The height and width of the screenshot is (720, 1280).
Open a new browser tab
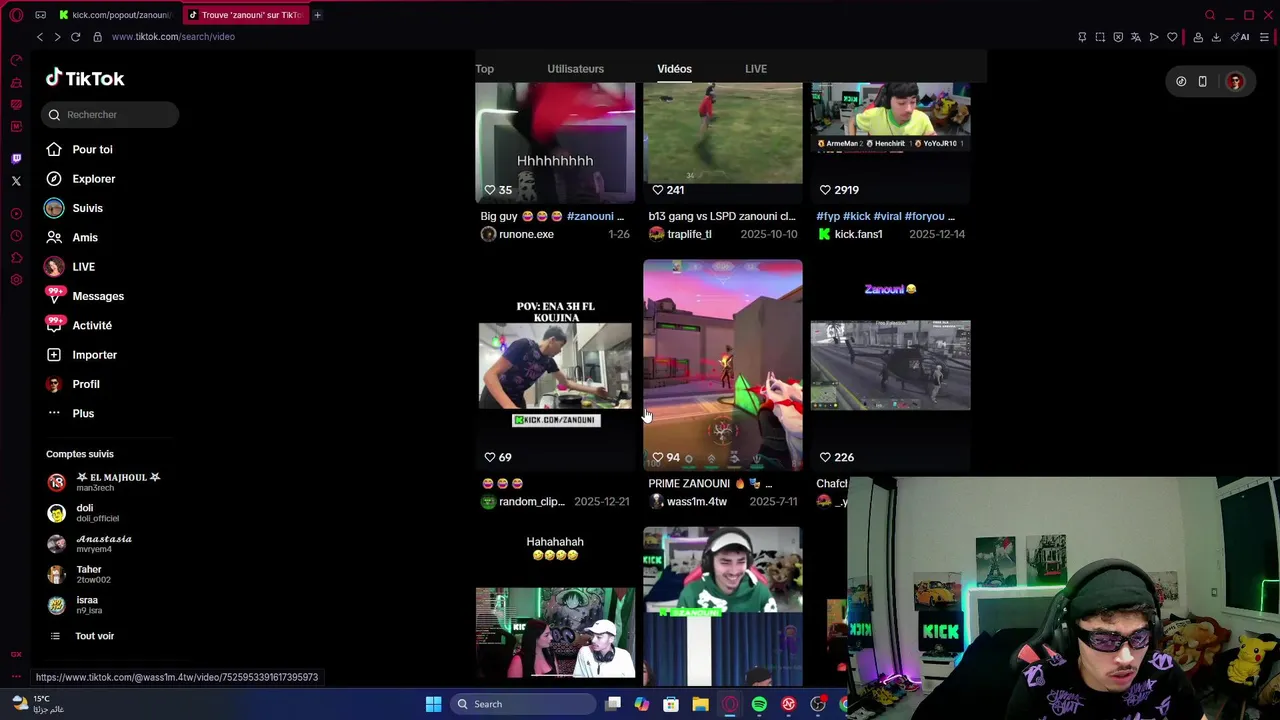click(x=317, y=15)
